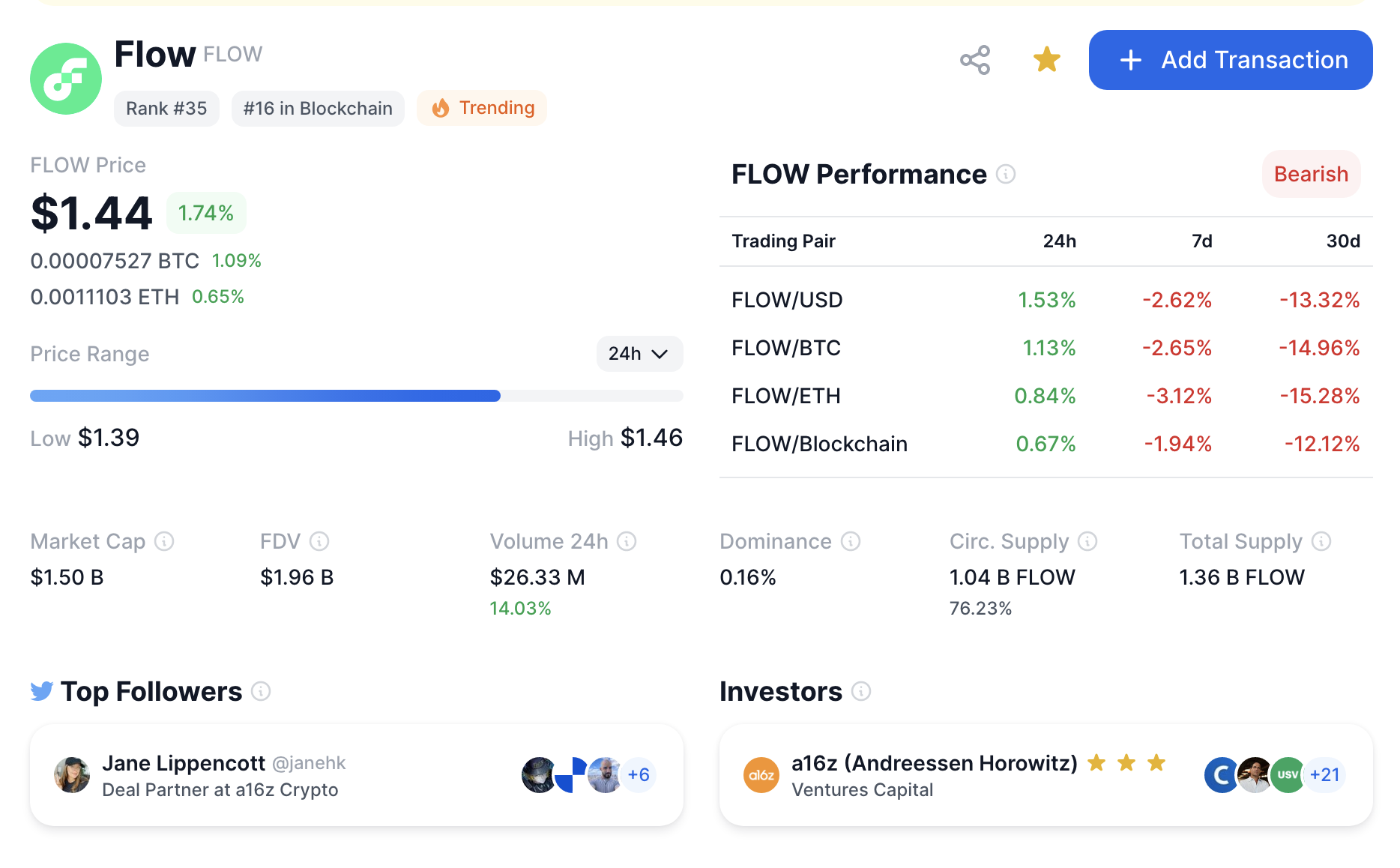Click the 0.00007527 BTC value
The height and width of the screenshot is (868, 1400).
click(x=115, y=261)
